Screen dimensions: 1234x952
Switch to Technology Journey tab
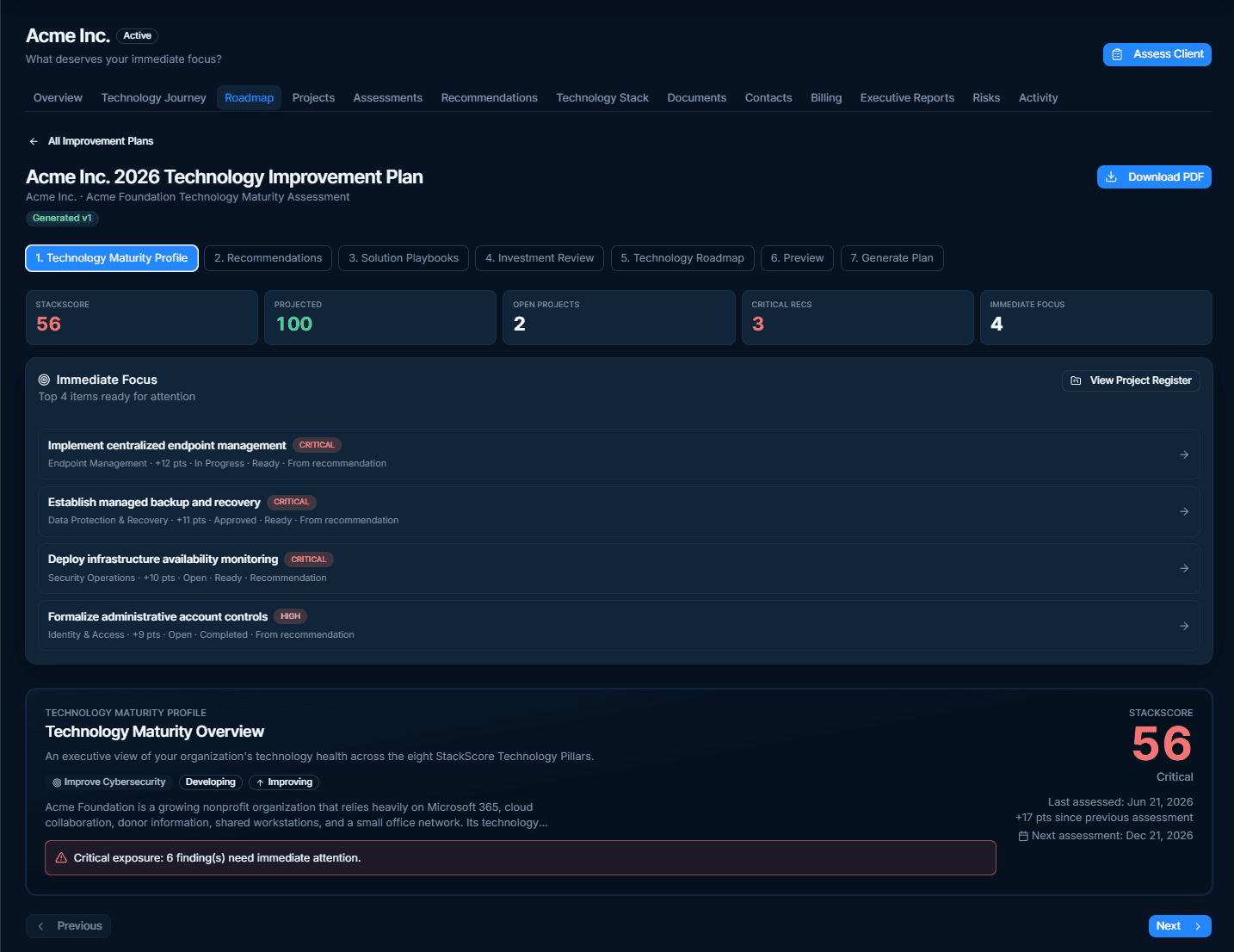[x=154, y=98]
